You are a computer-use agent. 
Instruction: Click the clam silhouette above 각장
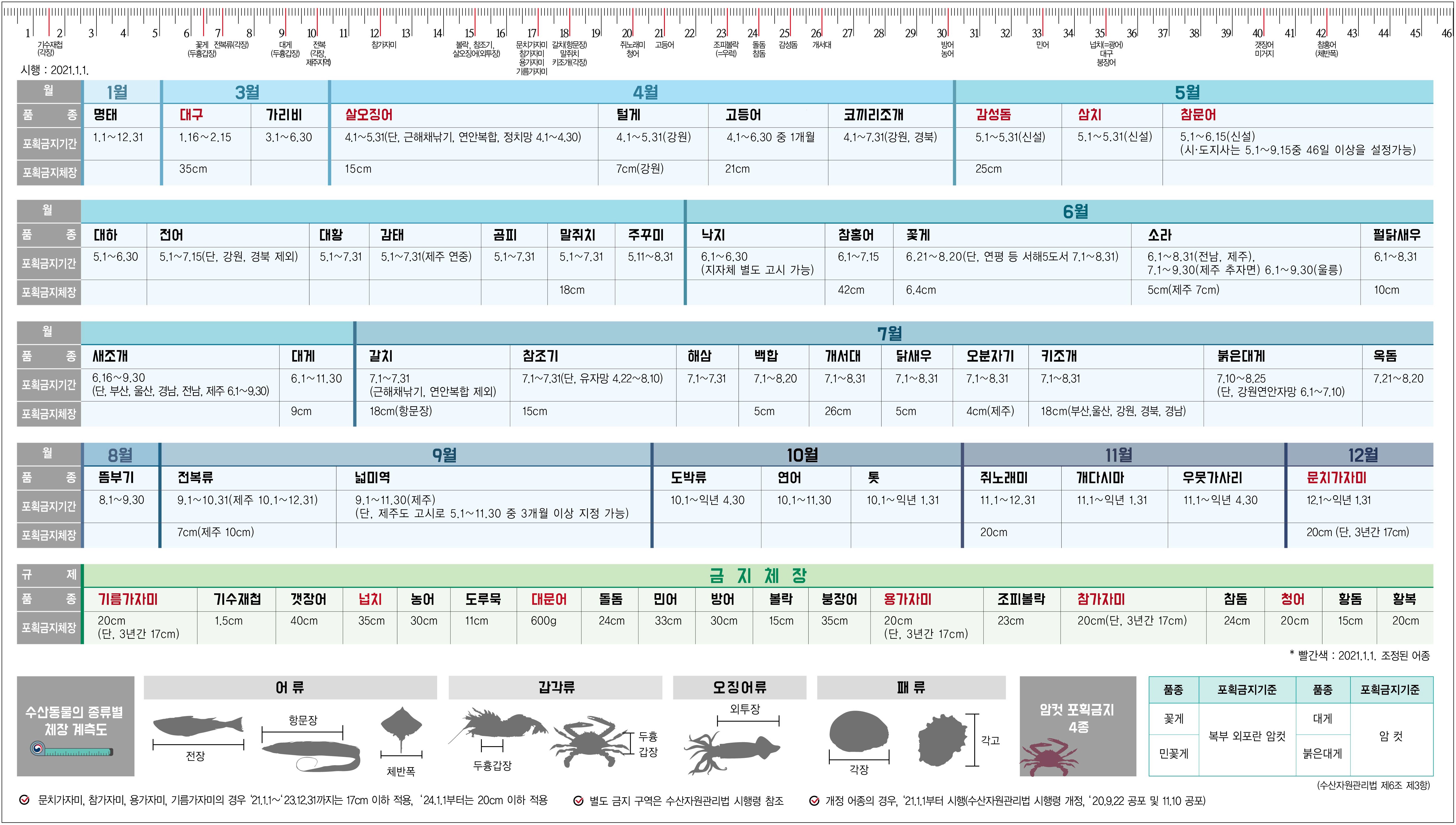[x=859, y=731]
